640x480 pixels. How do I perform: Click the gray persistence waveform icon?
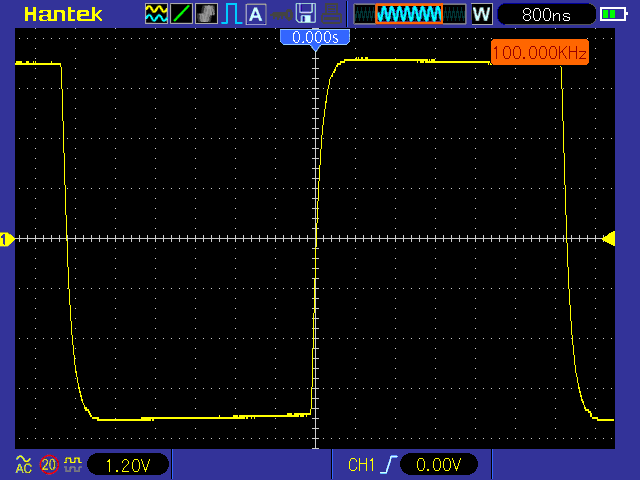[207, 13]
